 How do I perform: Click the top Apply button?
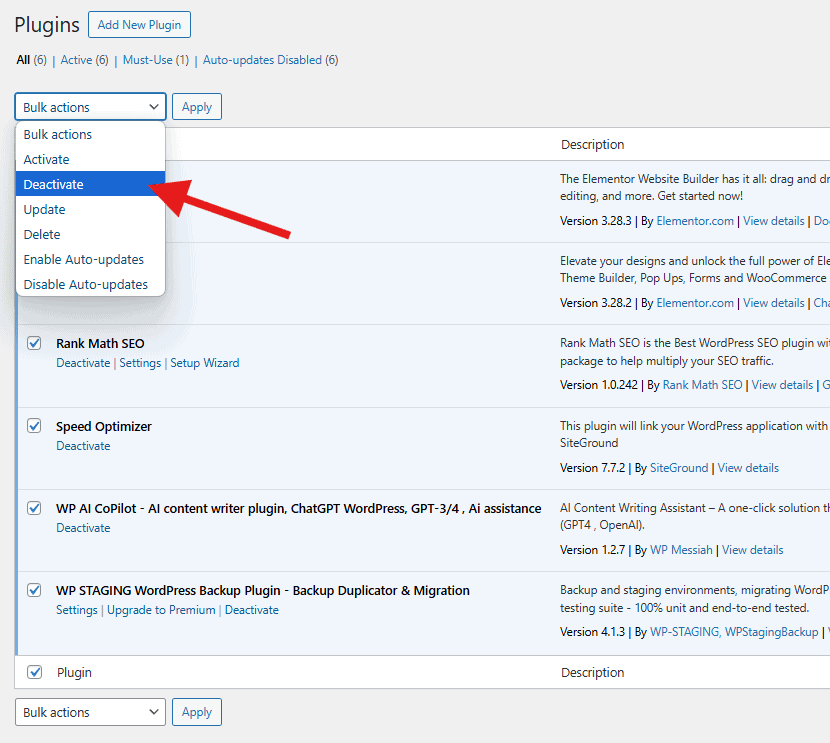coord(197,107)
